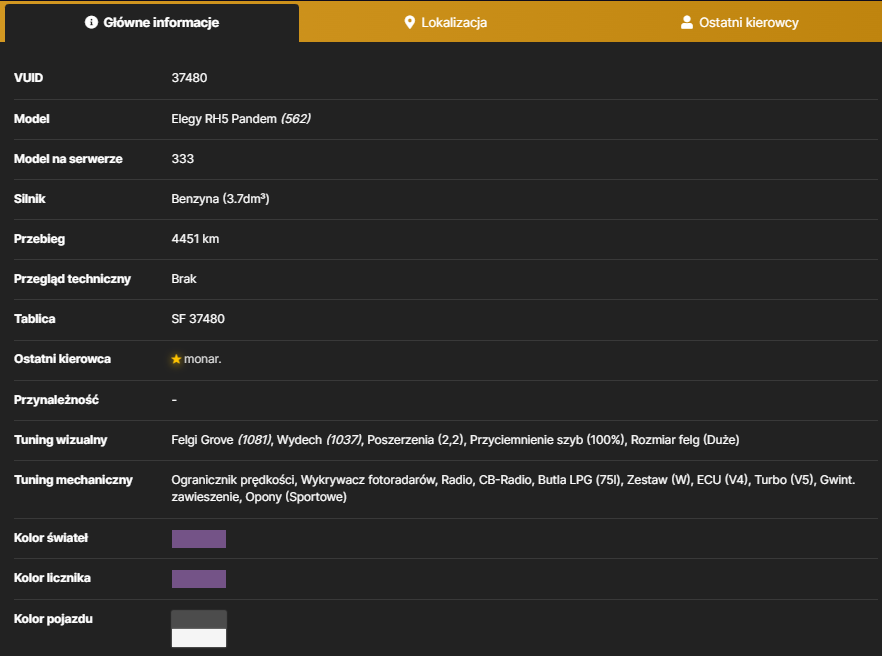Click the engine value Benzyna (3.7dm³)
Viewport: 882px width, 656px height.
coord(220,199)
